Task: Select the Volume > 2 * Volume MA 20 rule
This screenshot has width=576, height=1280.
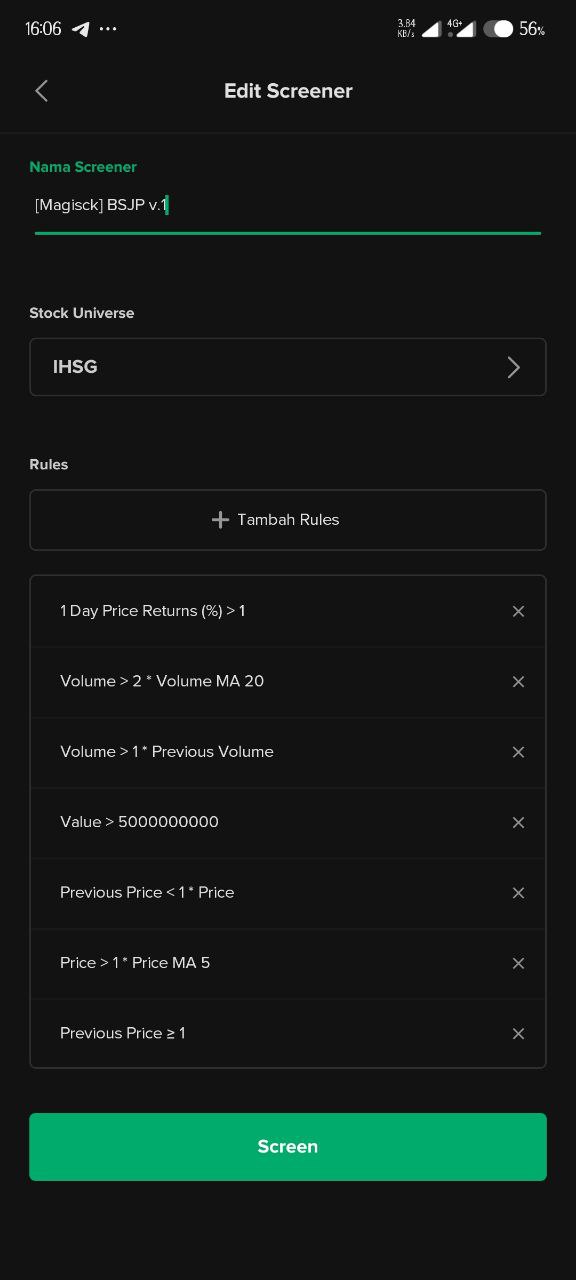Action: 162,681
